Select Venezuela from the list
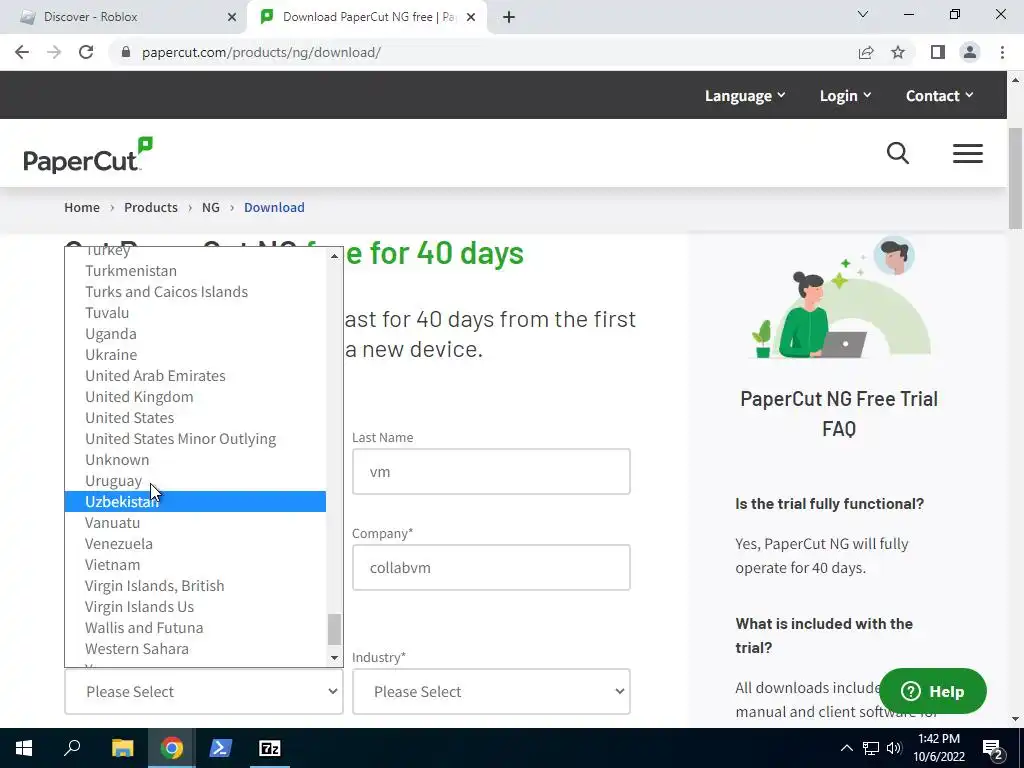 pos(195,543)
